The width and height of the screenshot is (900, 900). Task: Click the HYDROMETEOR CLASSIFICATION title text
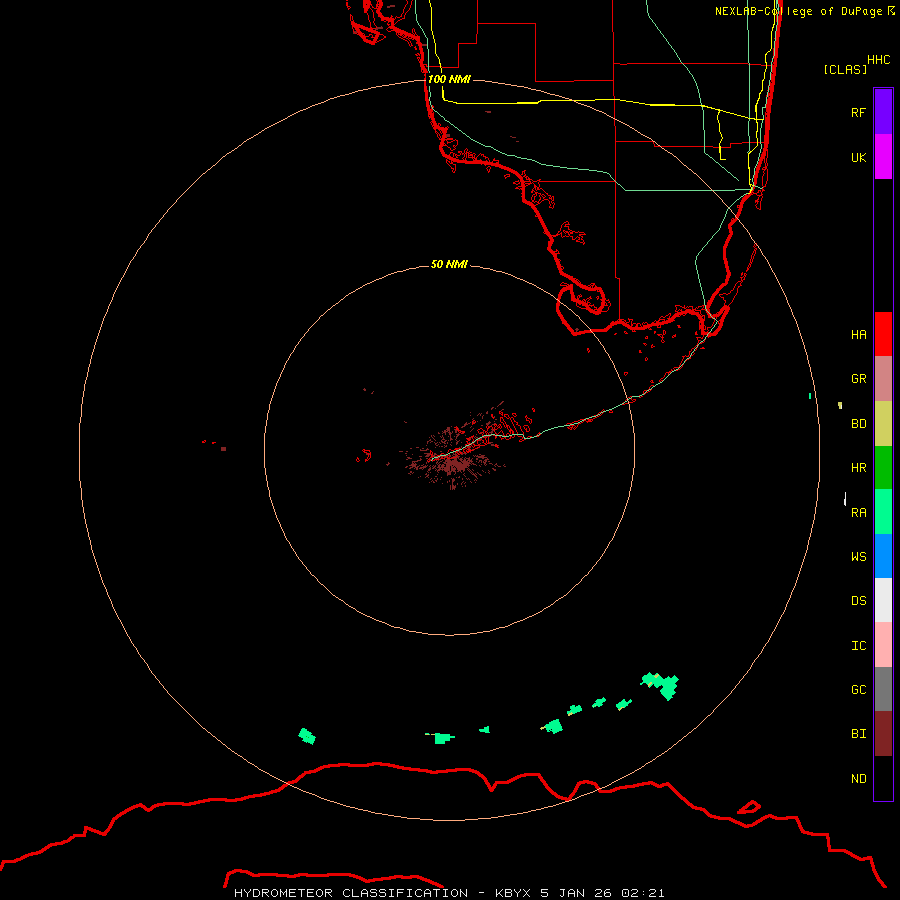point(351,893)
